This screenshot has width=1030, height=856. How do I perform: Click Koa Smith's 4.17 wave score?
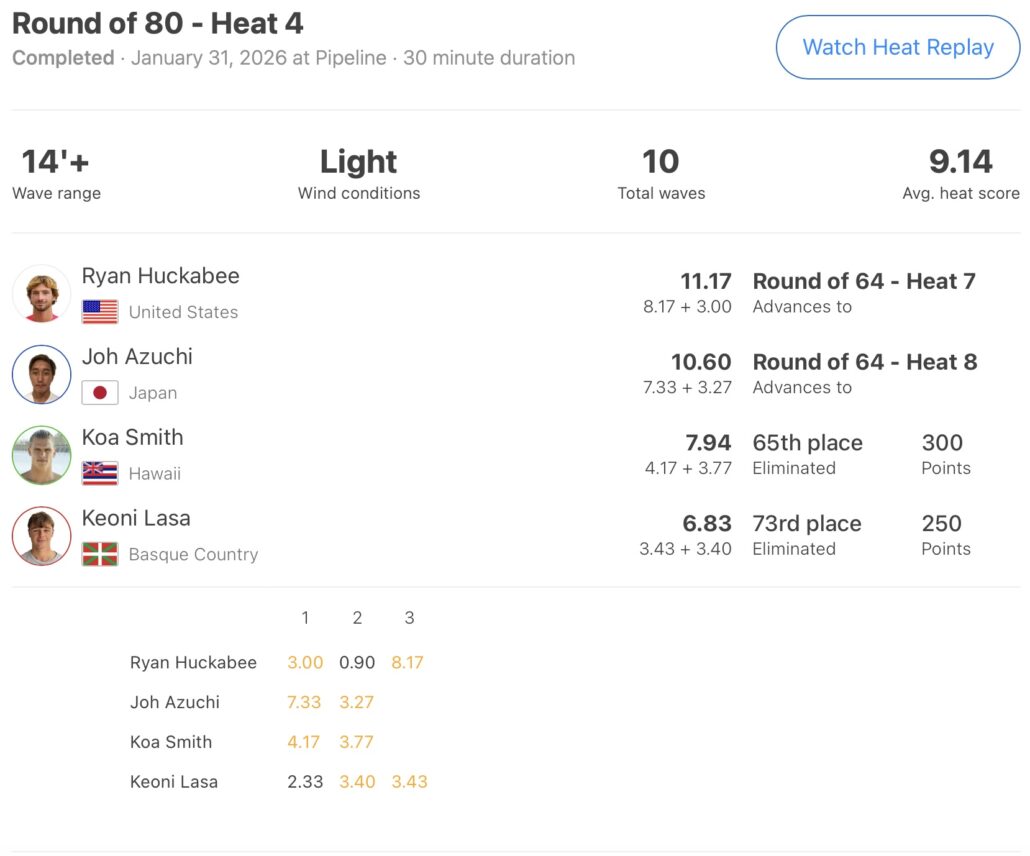(304, 742)
